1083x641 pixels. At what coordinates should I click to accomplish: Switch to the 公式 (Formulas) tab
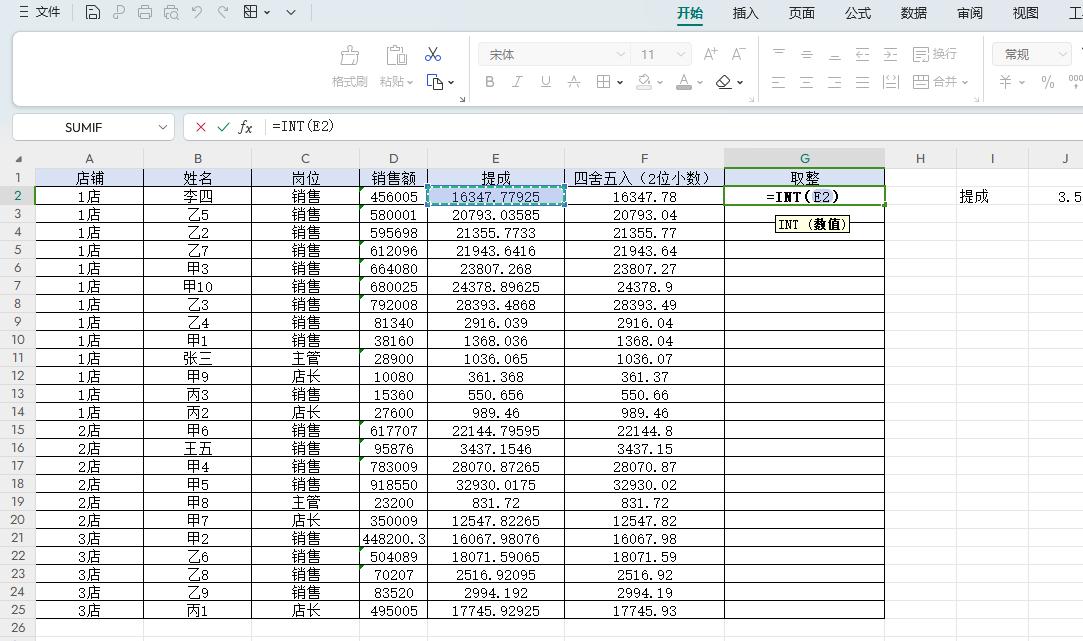[x=857, y=12]
